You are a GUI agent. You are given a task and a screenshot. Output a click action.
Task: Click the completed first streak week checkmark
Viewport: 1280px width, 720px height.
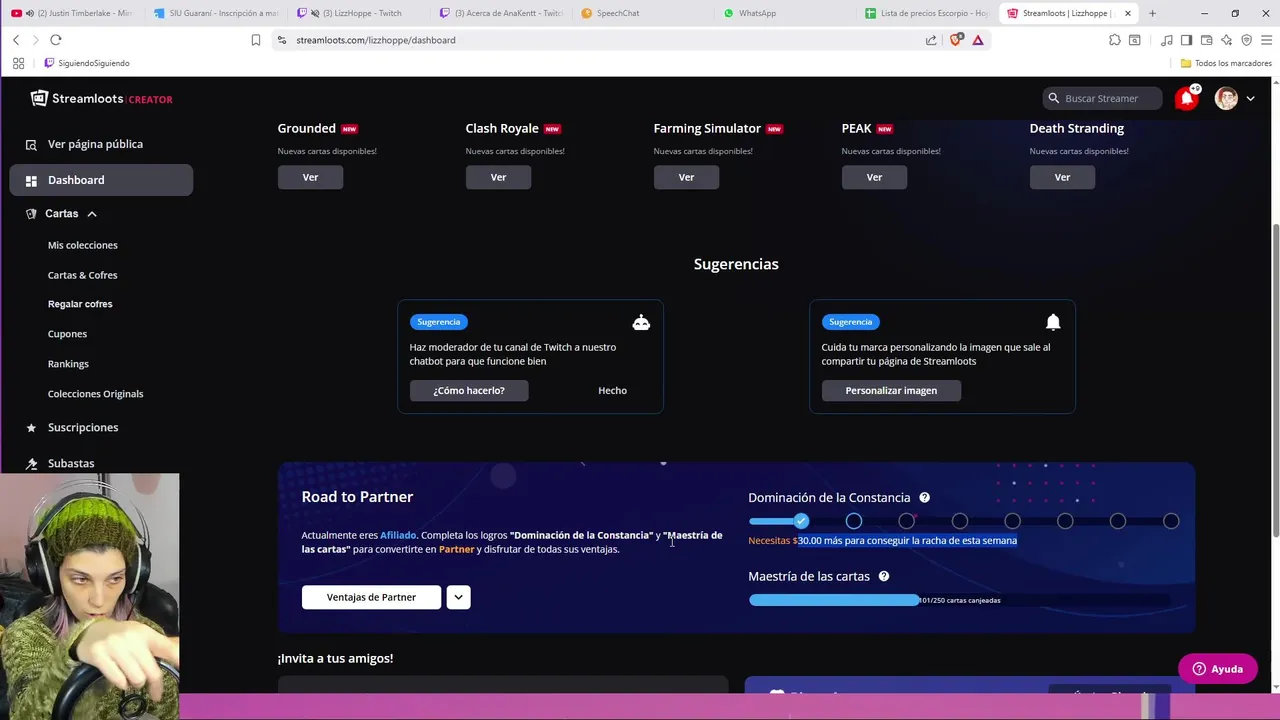[x=801, y=521]
